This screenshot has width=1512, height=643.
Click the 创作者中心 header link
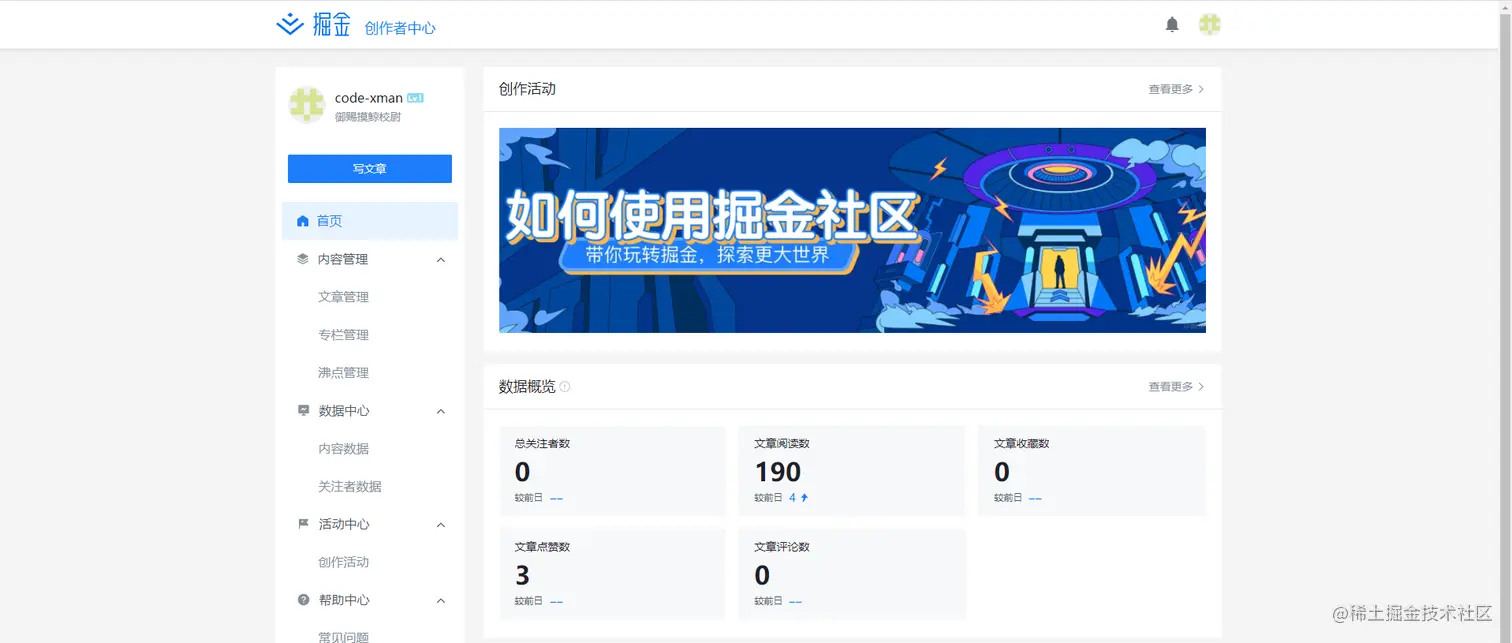pos(400,28)
